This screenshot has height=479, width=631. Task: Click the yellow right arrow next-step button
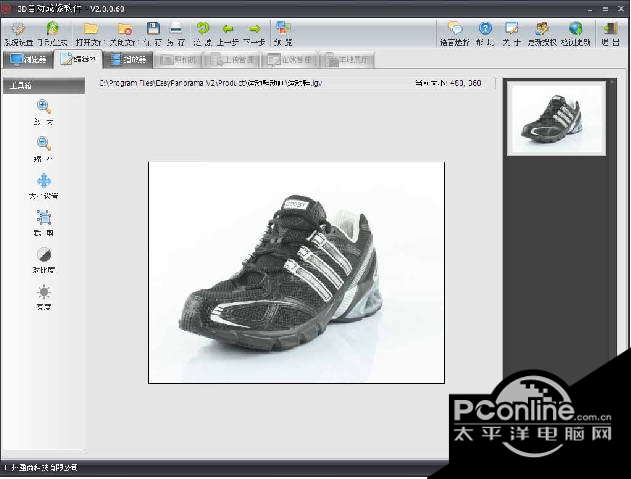(x=255, y=29)
